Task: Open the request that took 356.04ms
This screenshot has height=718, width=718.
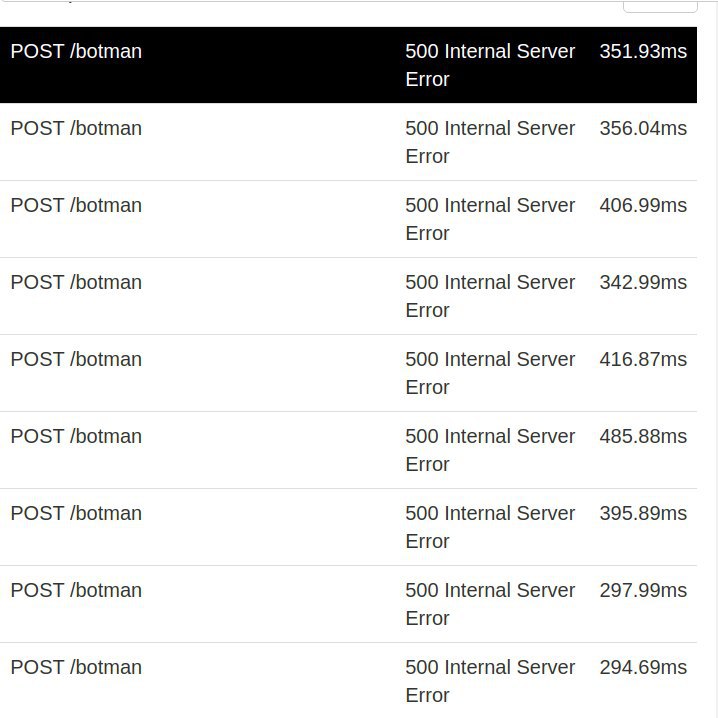Action: 348,142
